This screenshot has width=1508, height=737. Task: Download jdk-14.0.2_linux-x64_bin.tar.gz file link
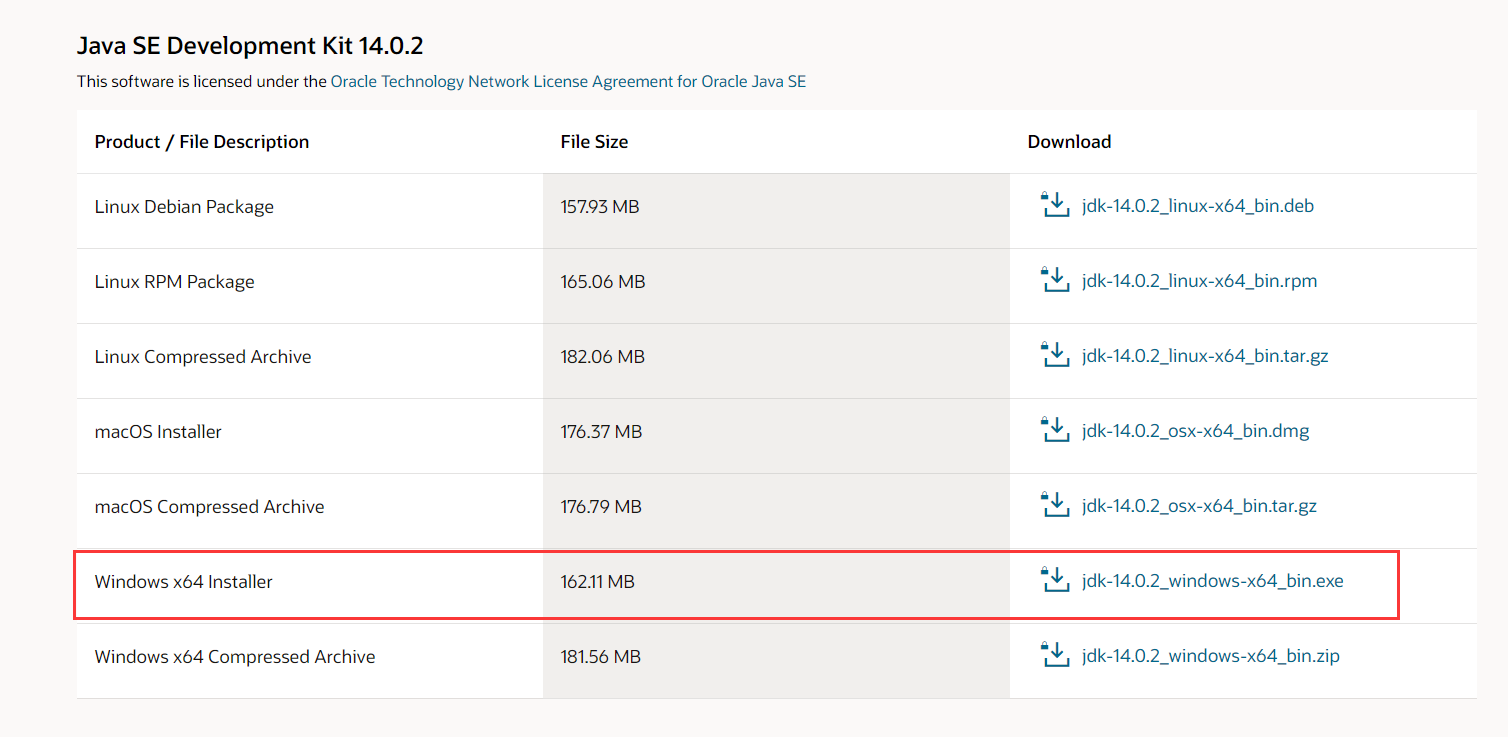pyautogui.click(x=1205, y=357)
